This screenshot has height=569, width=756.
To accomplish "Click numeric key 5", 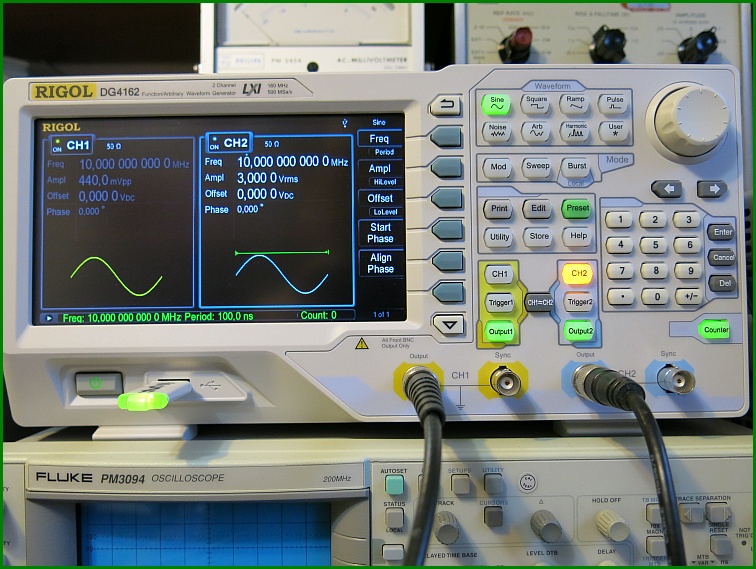I will click(655, 245).
